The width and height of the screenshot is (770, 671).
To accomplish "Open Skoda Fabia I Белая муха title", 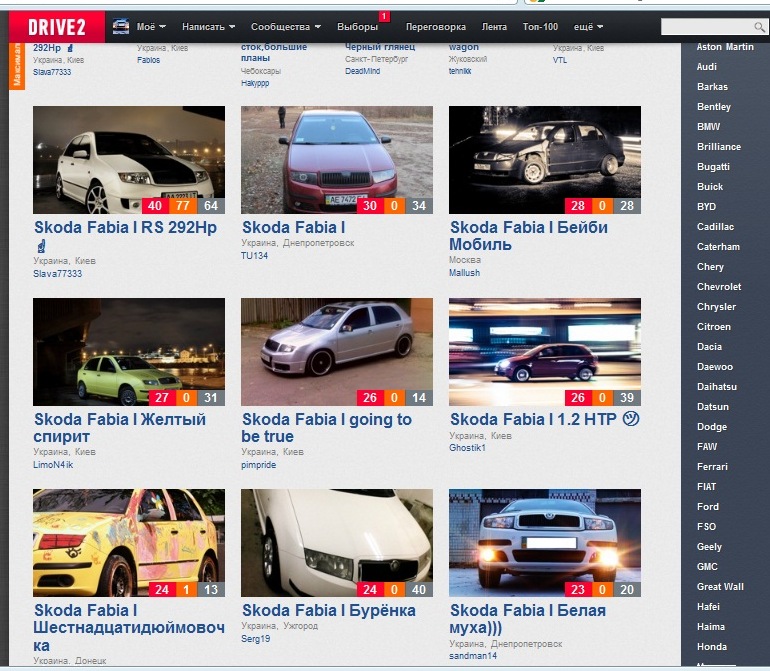I will coord(528,619).
